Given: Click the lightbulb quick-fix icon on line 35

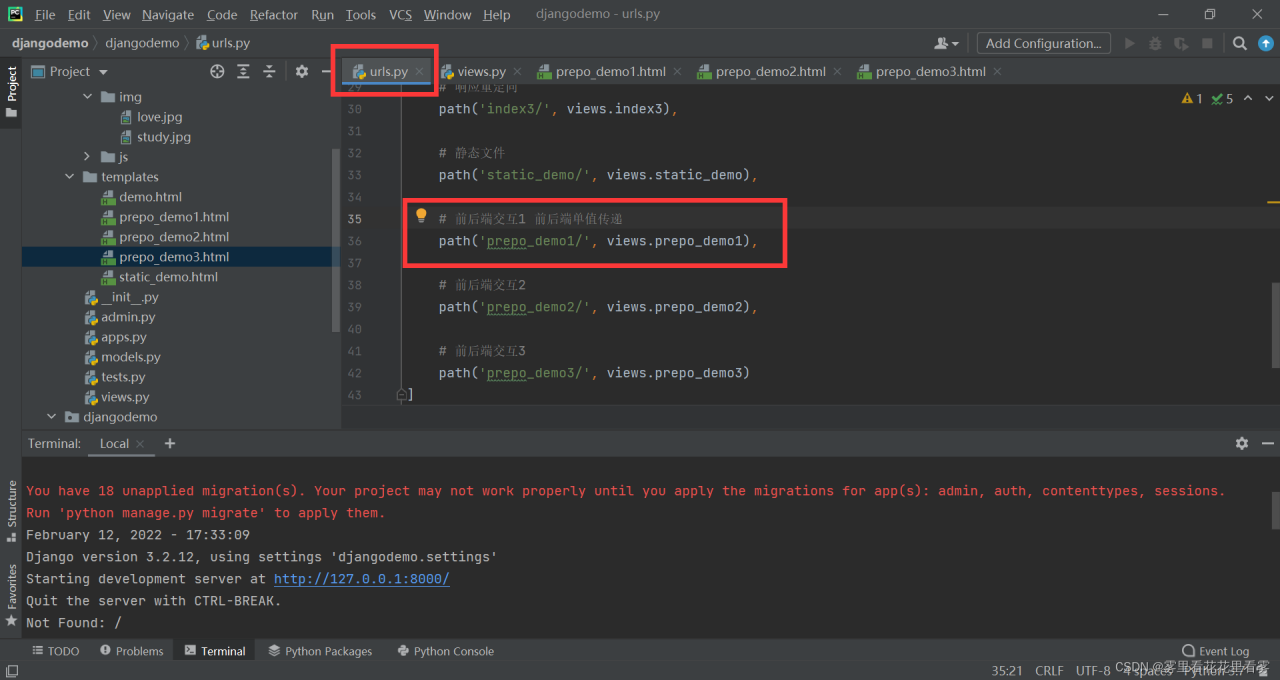Looking at the screenshot, I should (421, 216).
